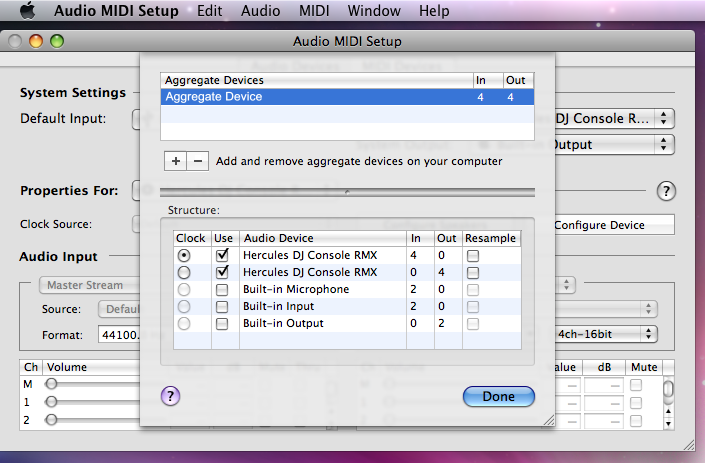This screenshot has width=705, height=463.
Task: Open the Master Stream dropdown
Action: click(90, 285)
